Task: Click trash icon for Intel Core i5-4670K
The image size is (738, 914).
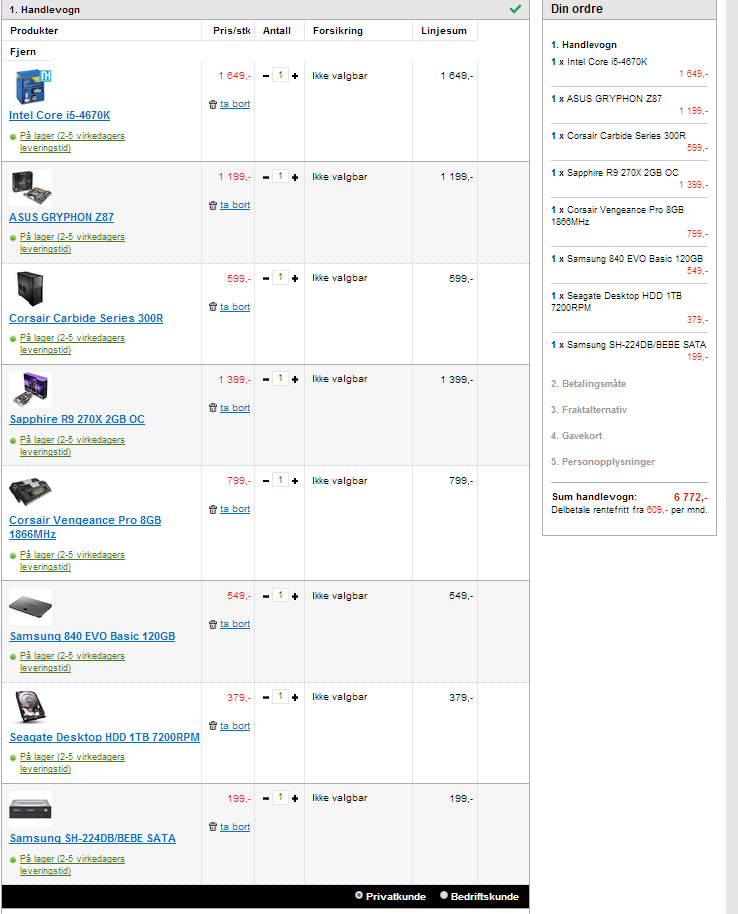Action: tap(213, 104)
